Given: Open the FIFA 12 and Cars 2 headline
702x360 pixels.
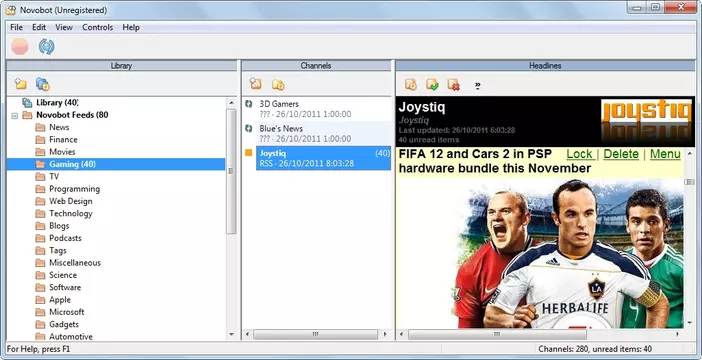Looking at the screenshot, I should coord(495,161).
